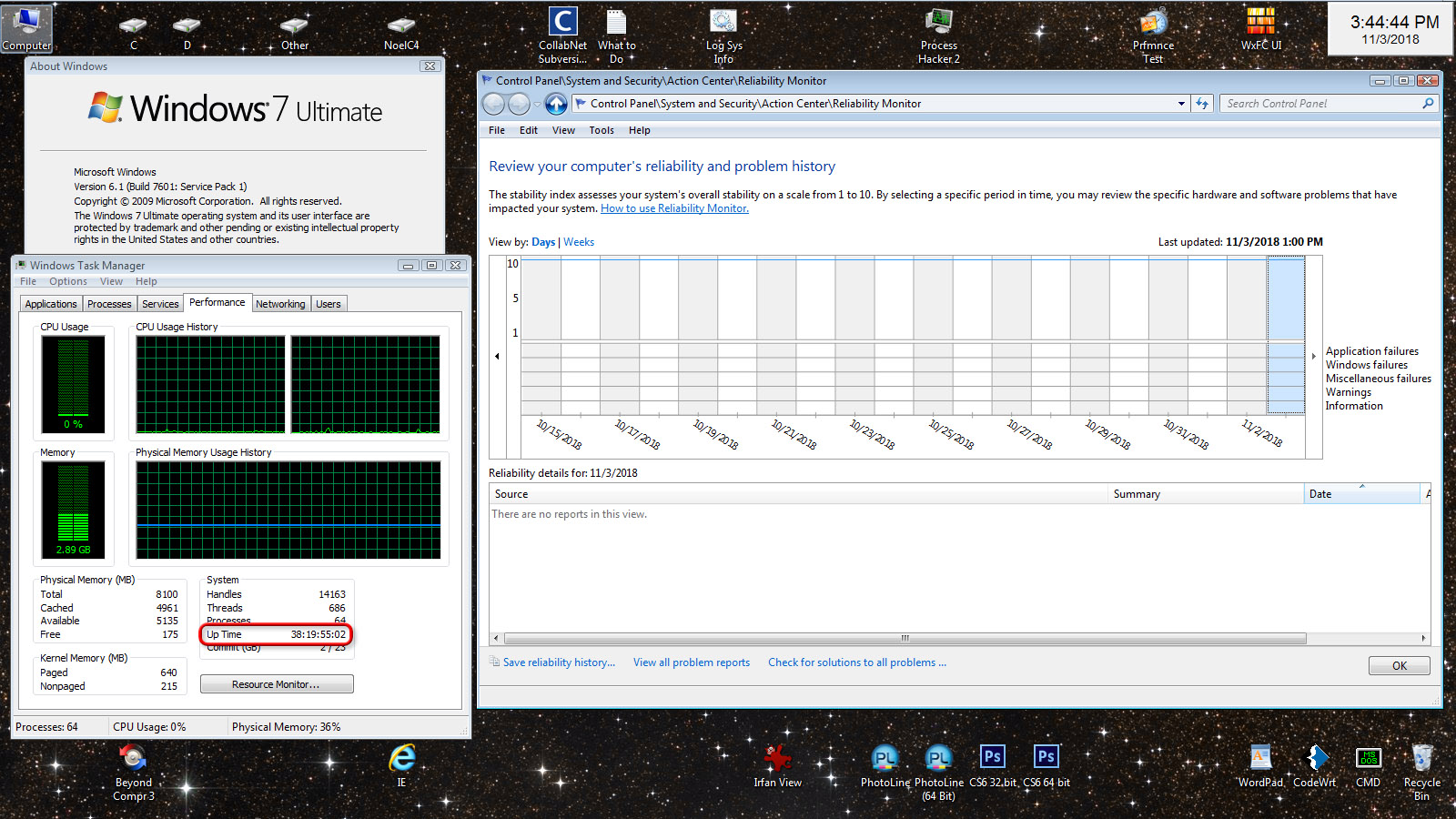
Task: Open the CS6 64 bit Photoshop icon
Action: point(1046,757)
